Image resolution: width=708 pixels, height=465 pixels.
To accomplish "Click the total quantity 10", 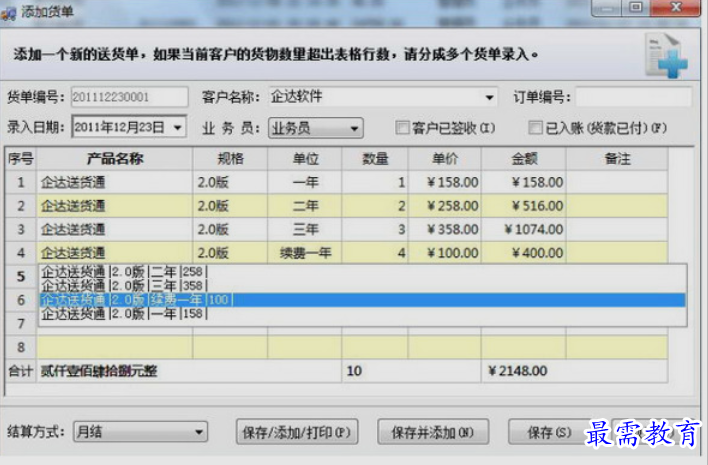I will (354, 371).
